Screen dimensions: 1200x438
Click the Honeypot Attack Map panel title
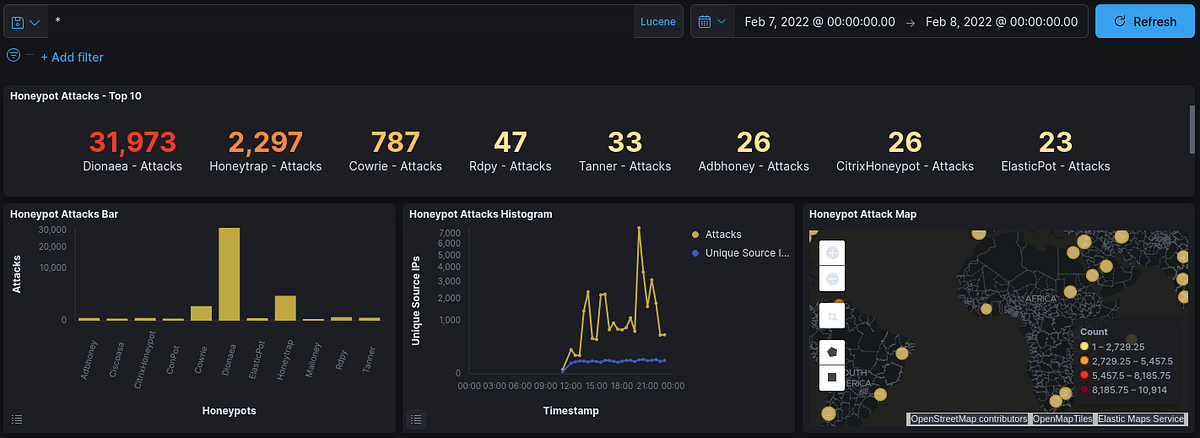pyautogui.click(x=862, y=214)
